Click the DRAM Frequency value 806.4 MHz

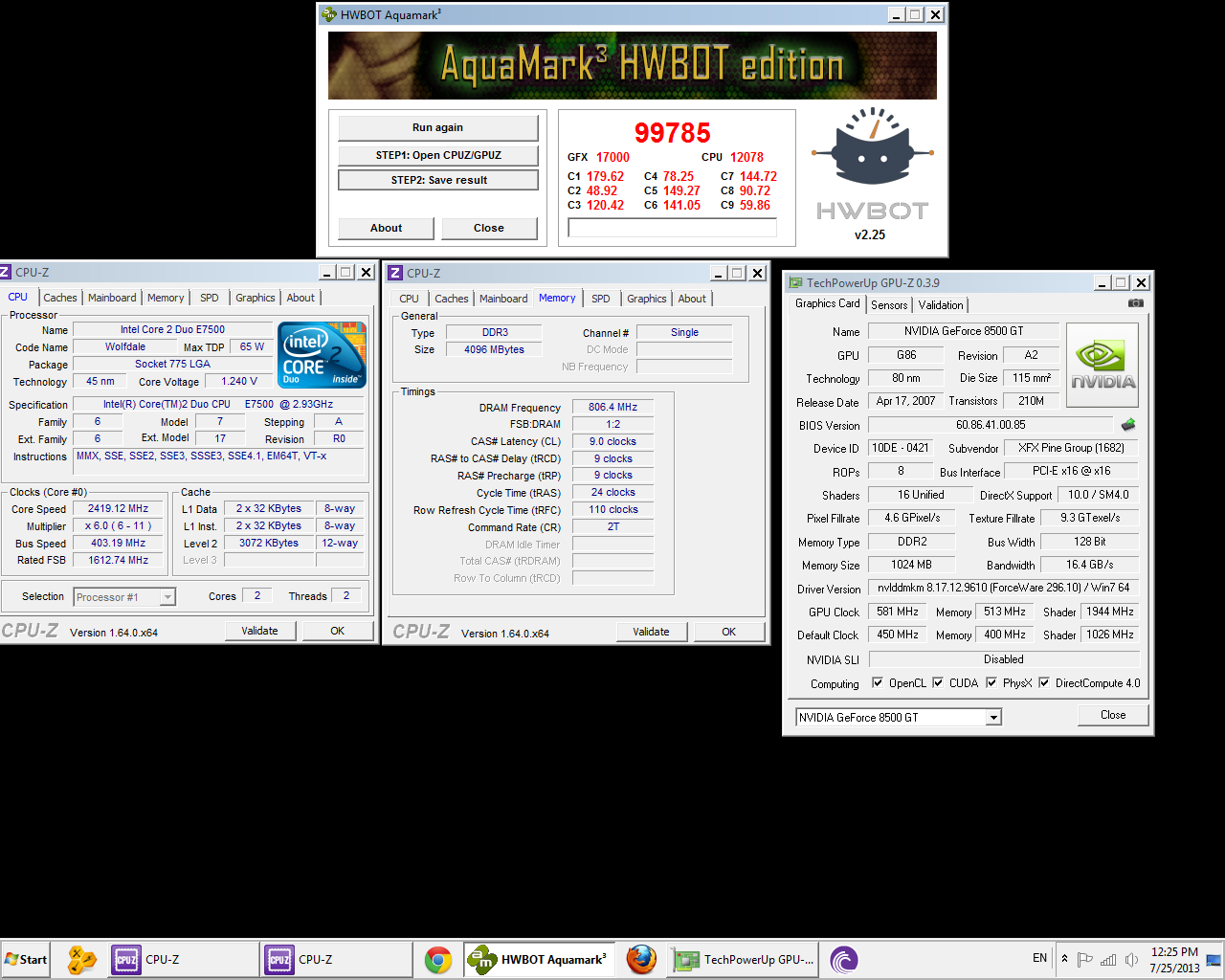(612, 407)
